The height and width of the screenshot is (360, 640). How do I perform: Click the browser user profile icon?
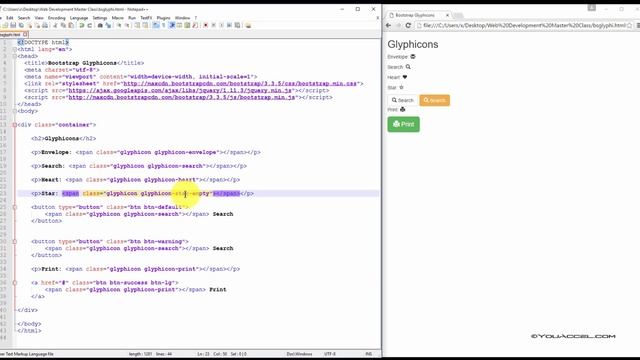click(x=592, y=8)
